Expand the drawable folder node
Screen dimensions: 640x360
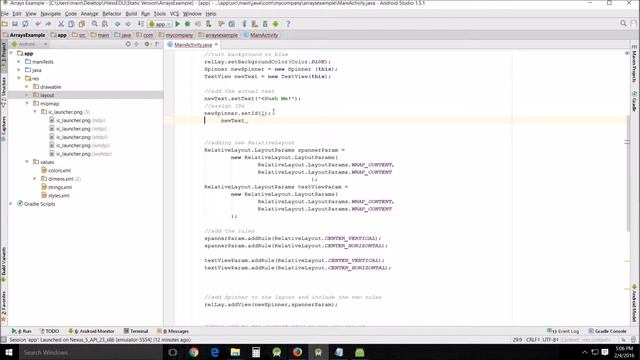(27, 87)
